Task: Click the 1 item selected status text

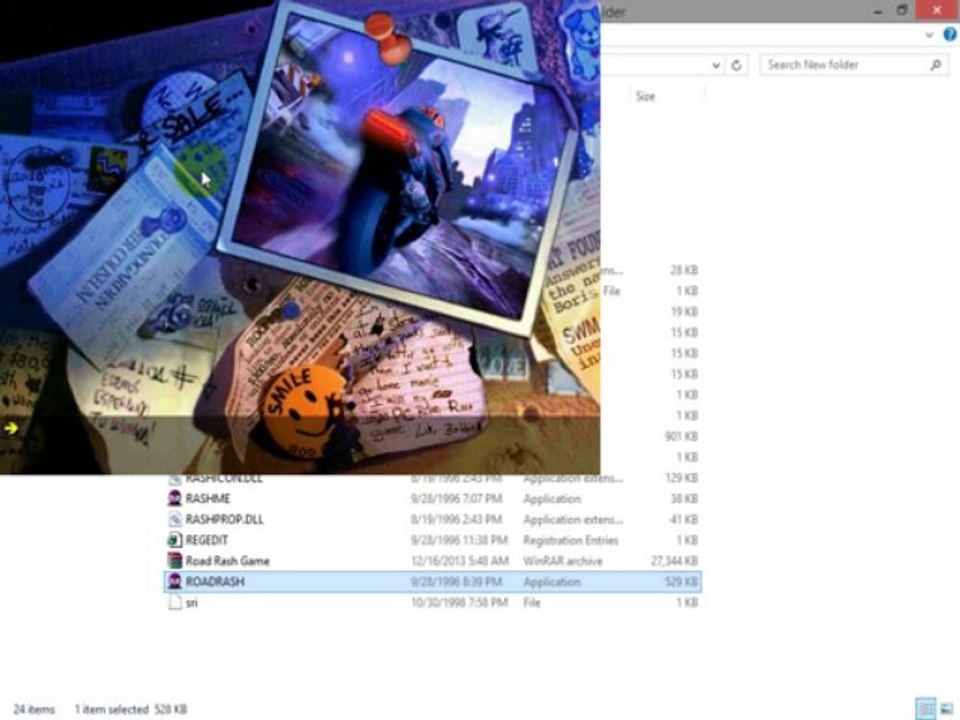Action: (x=111, y=710)
